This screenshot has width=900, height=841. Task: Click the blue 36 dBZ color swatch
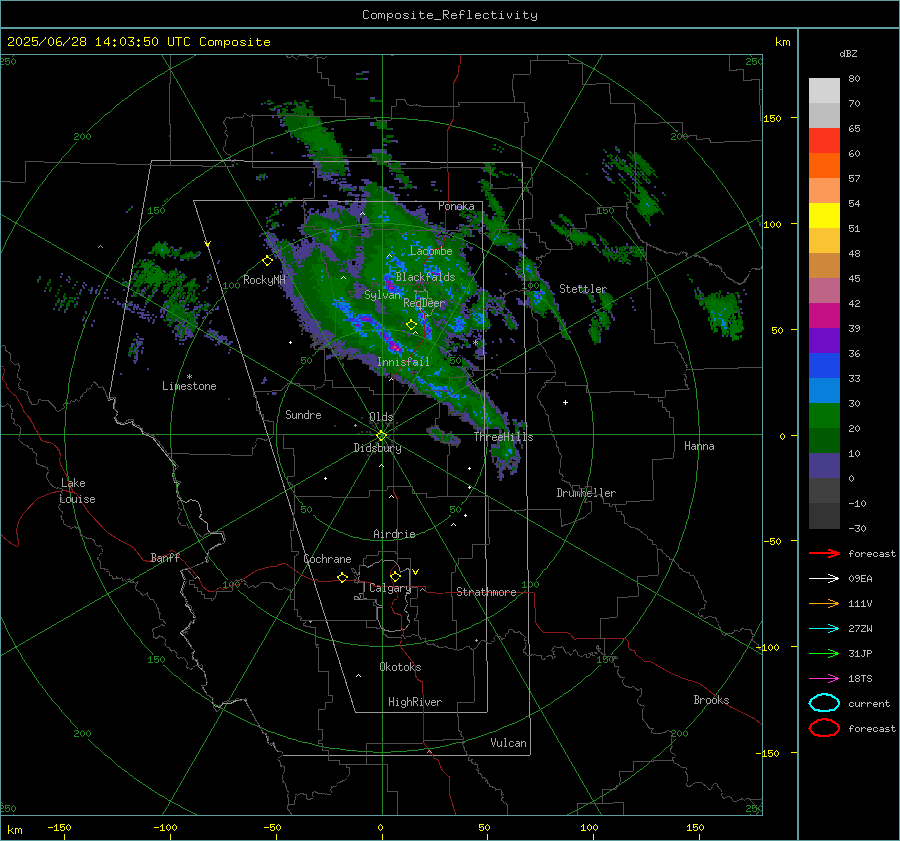(x=824, y=365)
